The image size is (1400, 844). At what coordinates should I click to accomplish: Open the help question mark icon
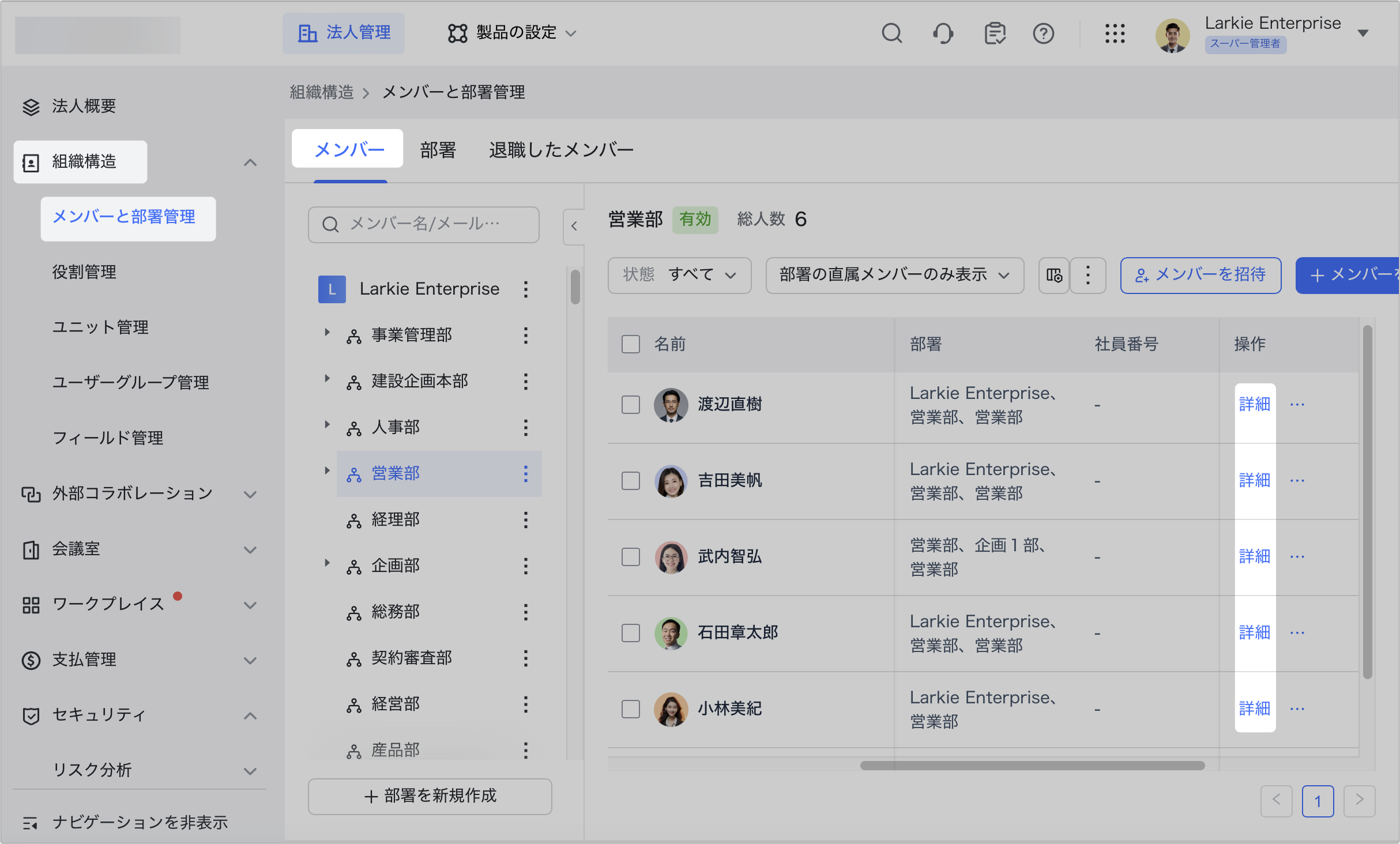(x=1043, y=33)
